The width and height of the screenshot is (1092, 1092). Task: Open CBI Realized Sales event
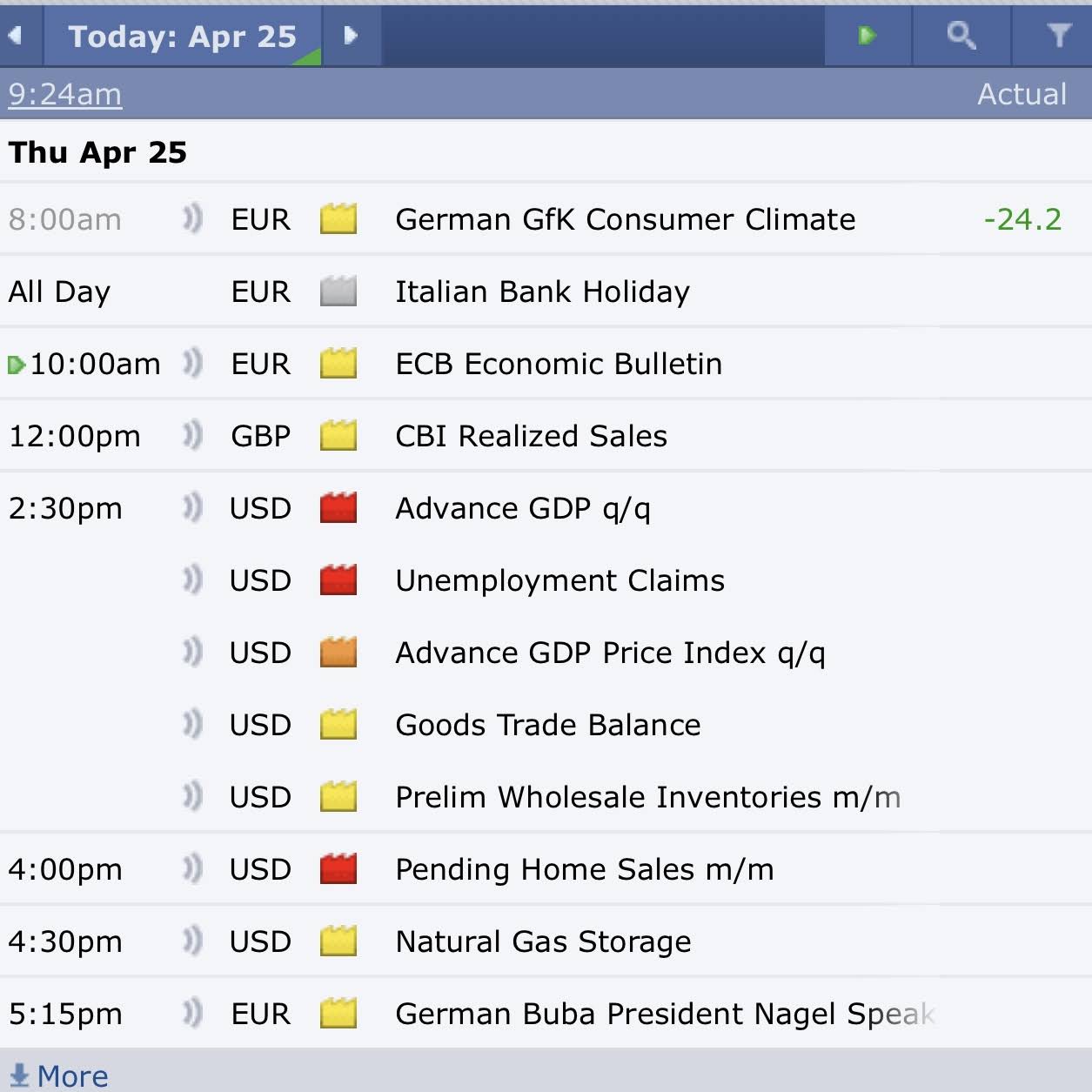coord(531,436)
